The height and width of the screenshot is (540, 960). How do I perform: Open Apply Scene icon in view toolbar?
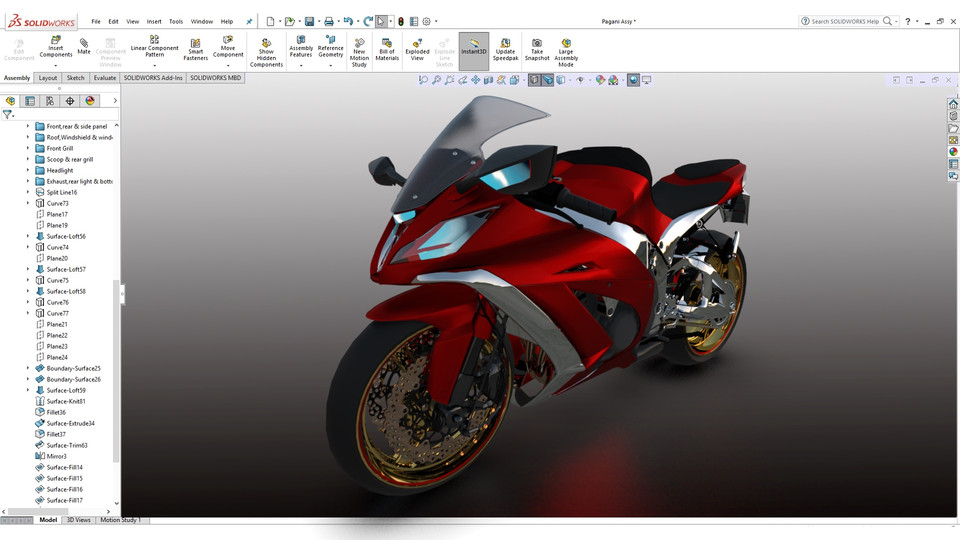point(613,80)
